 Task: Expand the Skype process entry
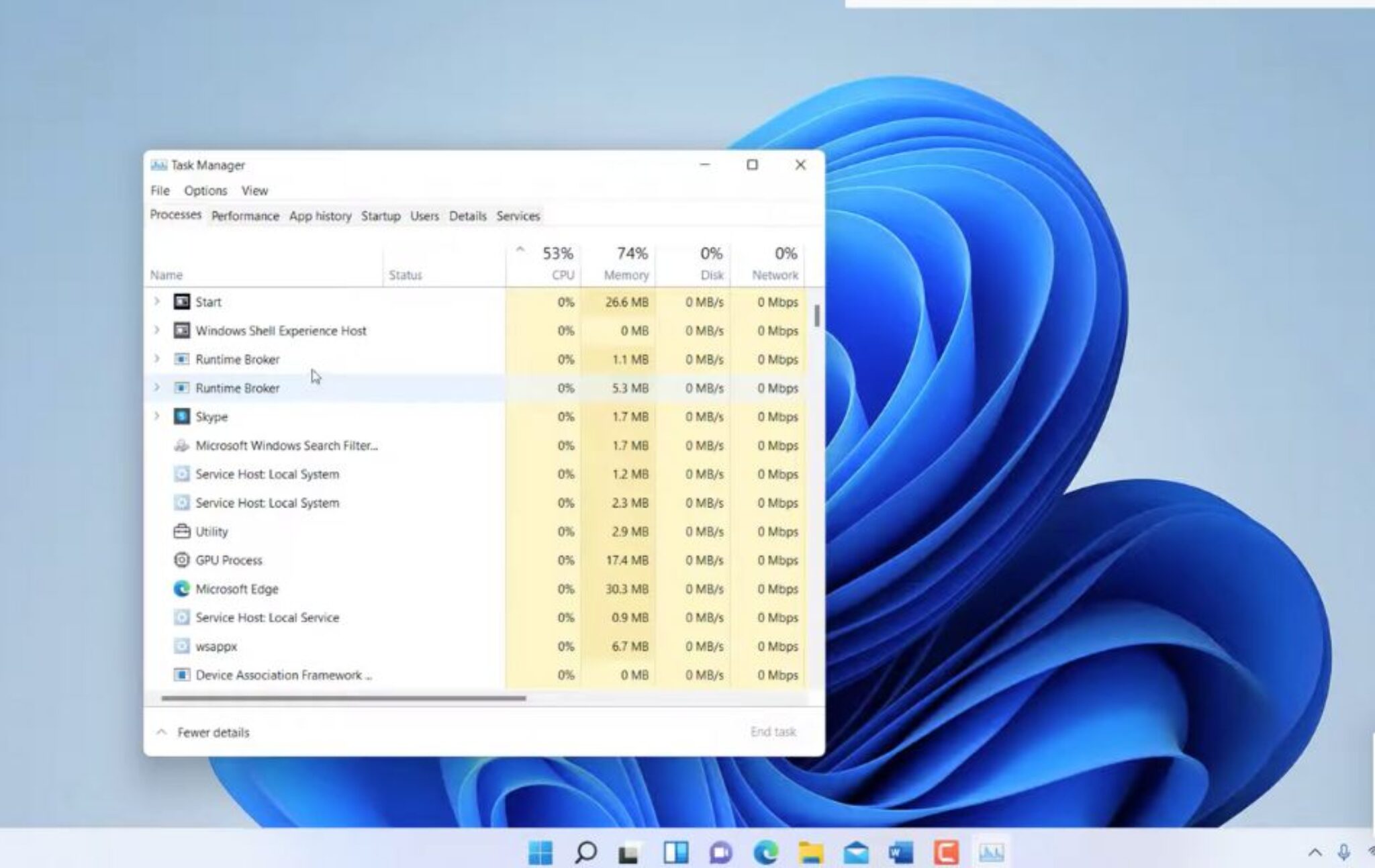pos(157,416)
